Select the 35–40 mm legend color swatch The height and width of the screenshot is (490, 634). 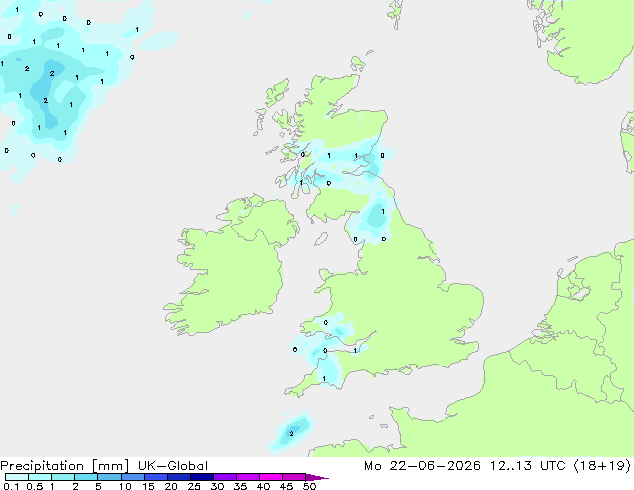pos(247,477)
